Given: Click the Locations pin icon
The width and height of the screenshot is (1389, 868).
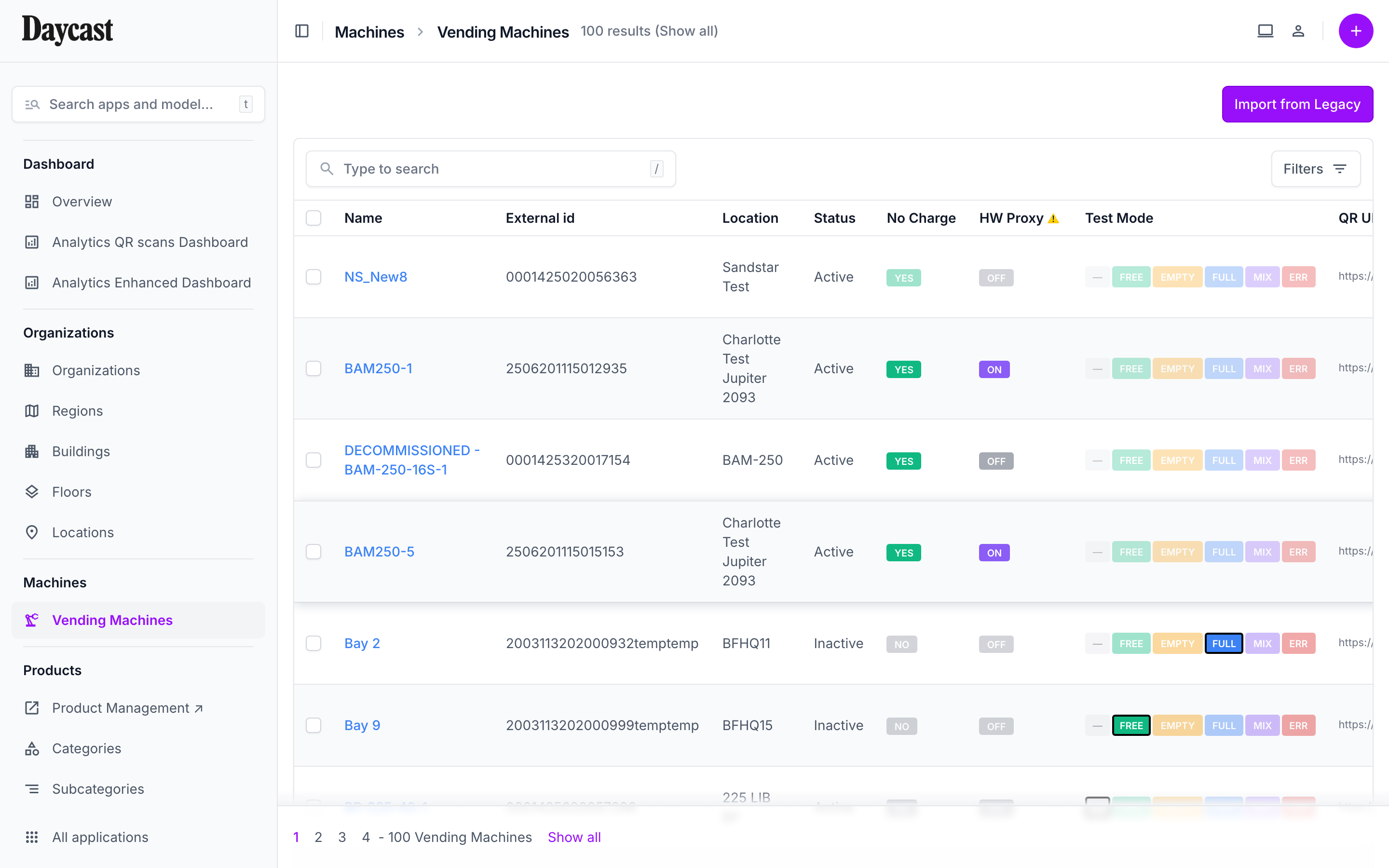Looking at the screenshot, I should click(x=32, y=532).
